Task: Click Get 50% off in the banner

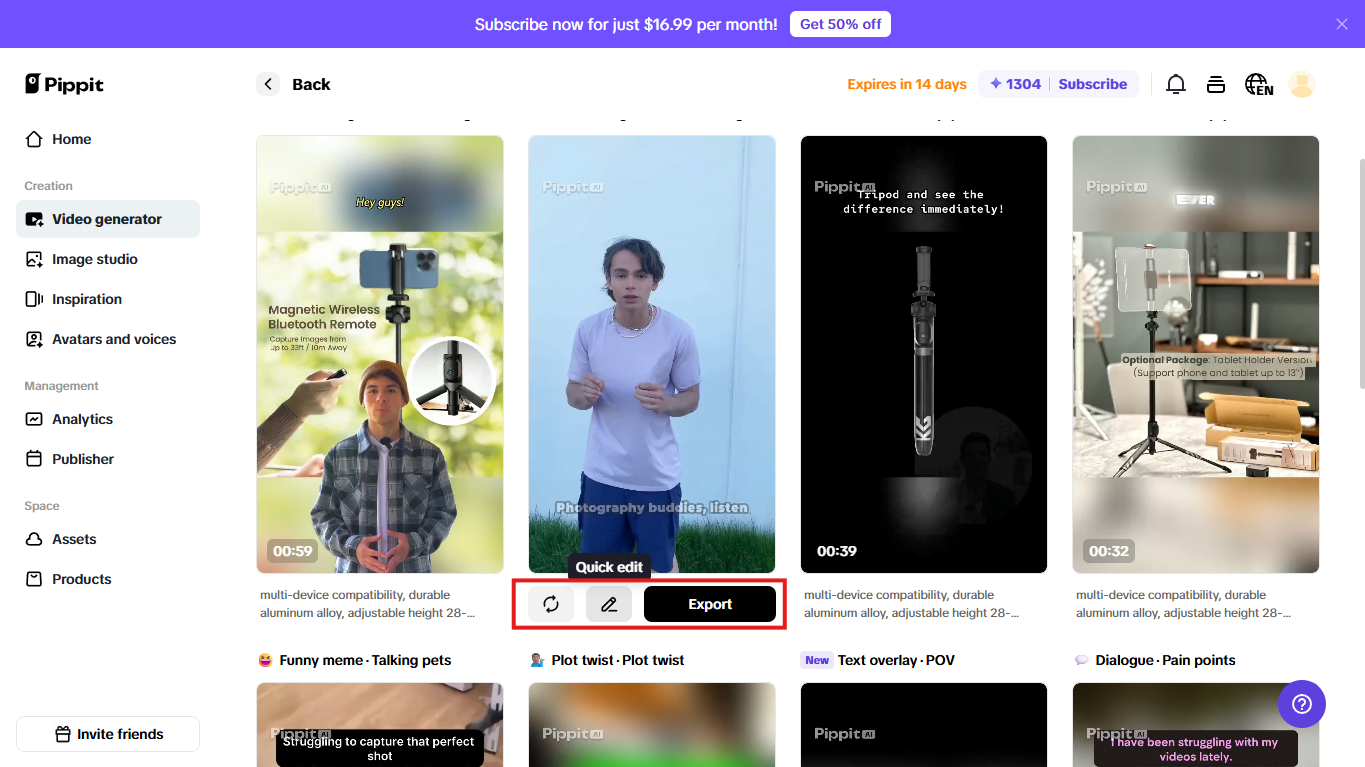Action: (840, 23)
